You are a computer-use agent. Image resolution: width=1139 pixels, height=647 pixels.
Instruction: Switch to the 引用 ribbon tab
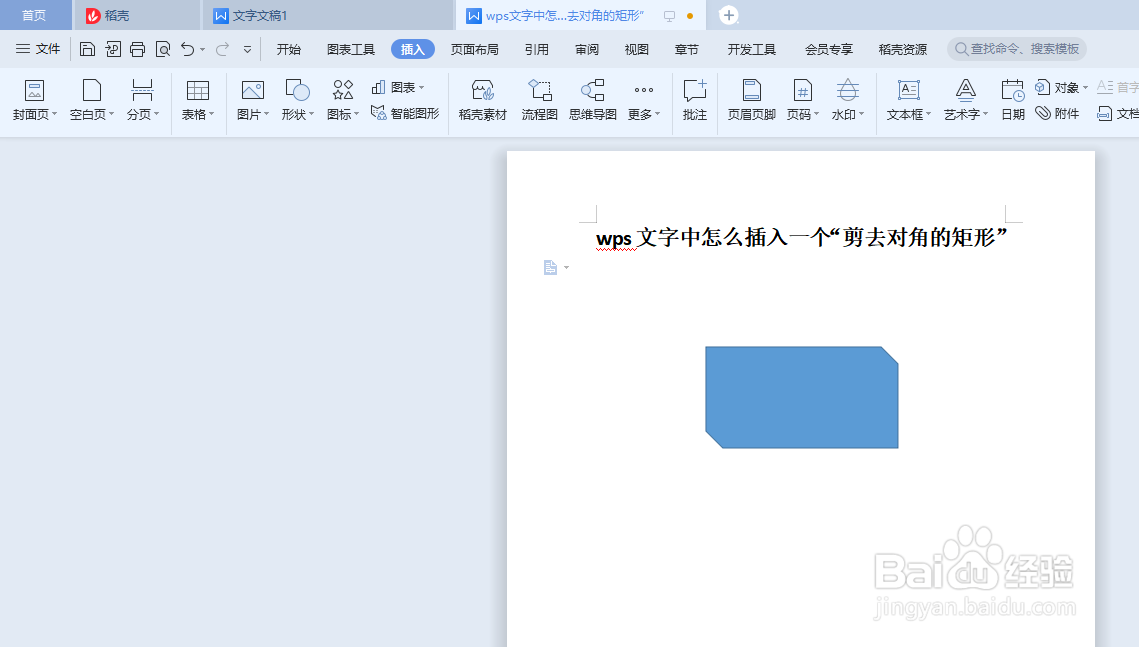[537, 49]
